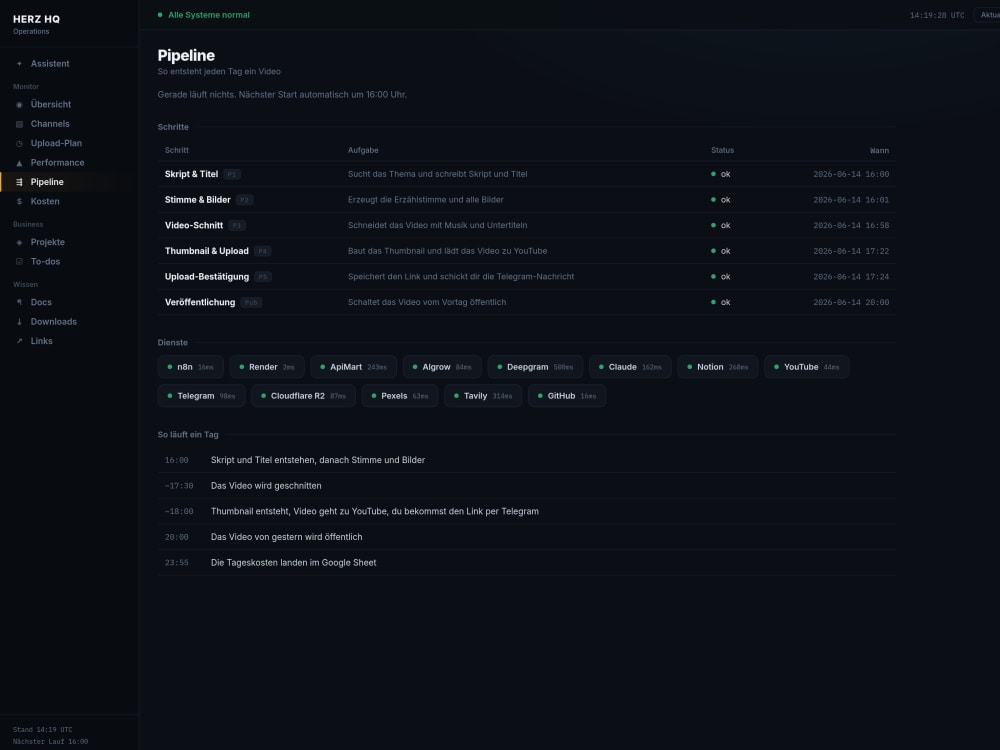Click the Notion service chip
The width and height of the screenshot is (1000, 750).
717,367
